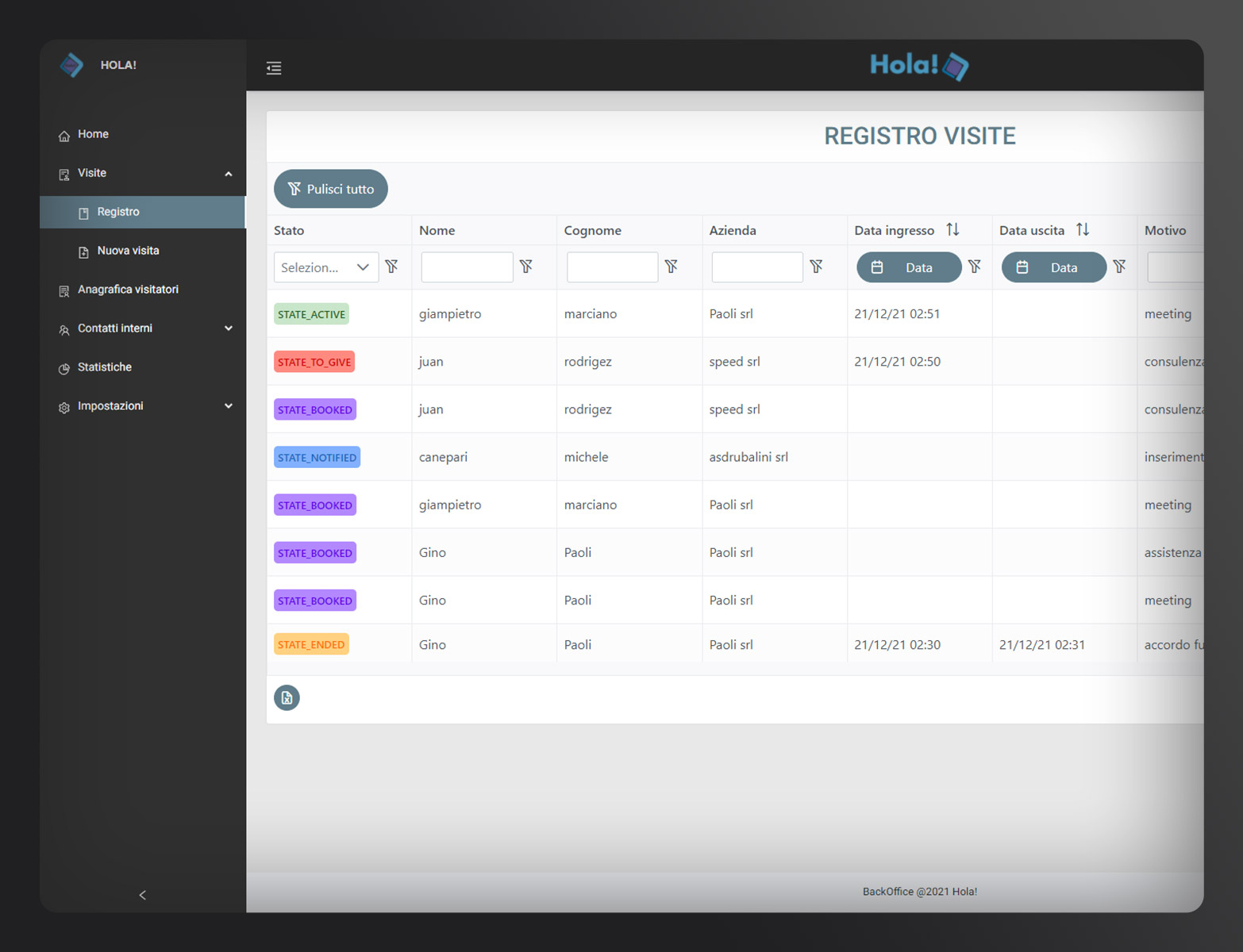
Task: Expand the Contatti interni submenu
Action: tap(229, 328)
